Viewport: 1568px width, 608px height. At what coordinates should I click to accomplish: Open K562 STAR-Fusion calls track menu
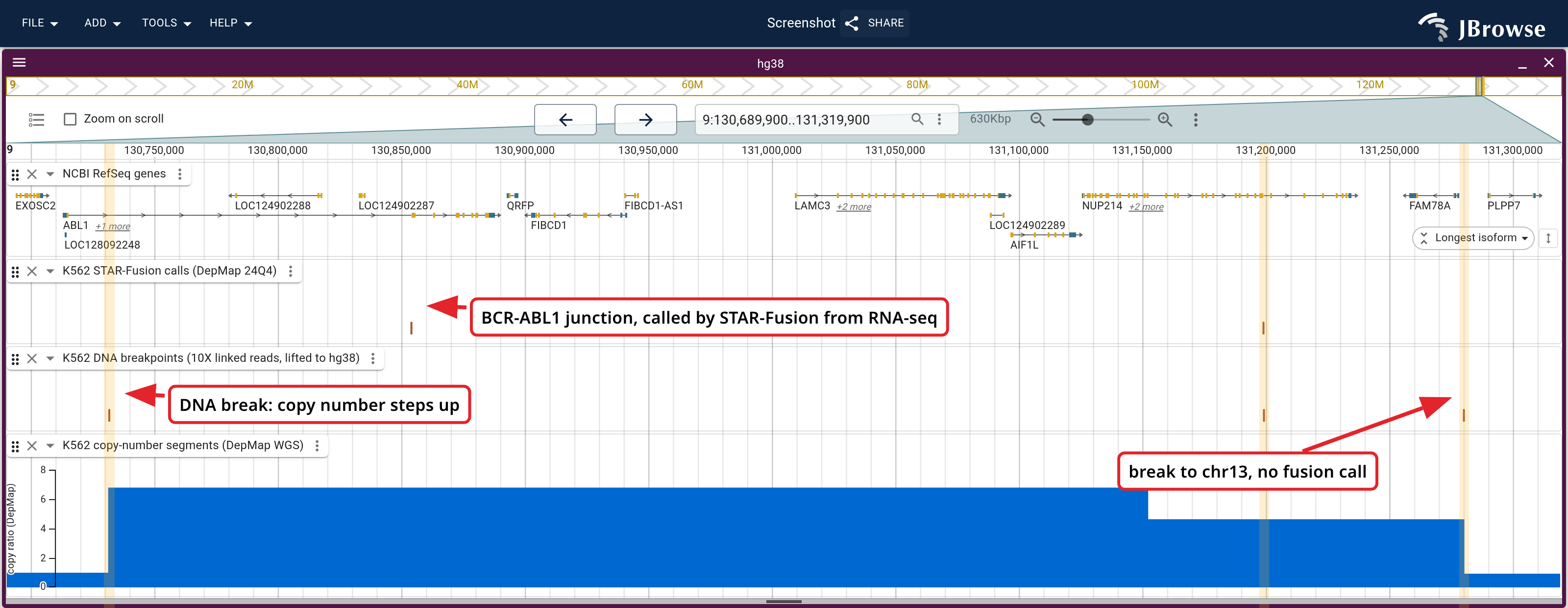tap(291, 271)
